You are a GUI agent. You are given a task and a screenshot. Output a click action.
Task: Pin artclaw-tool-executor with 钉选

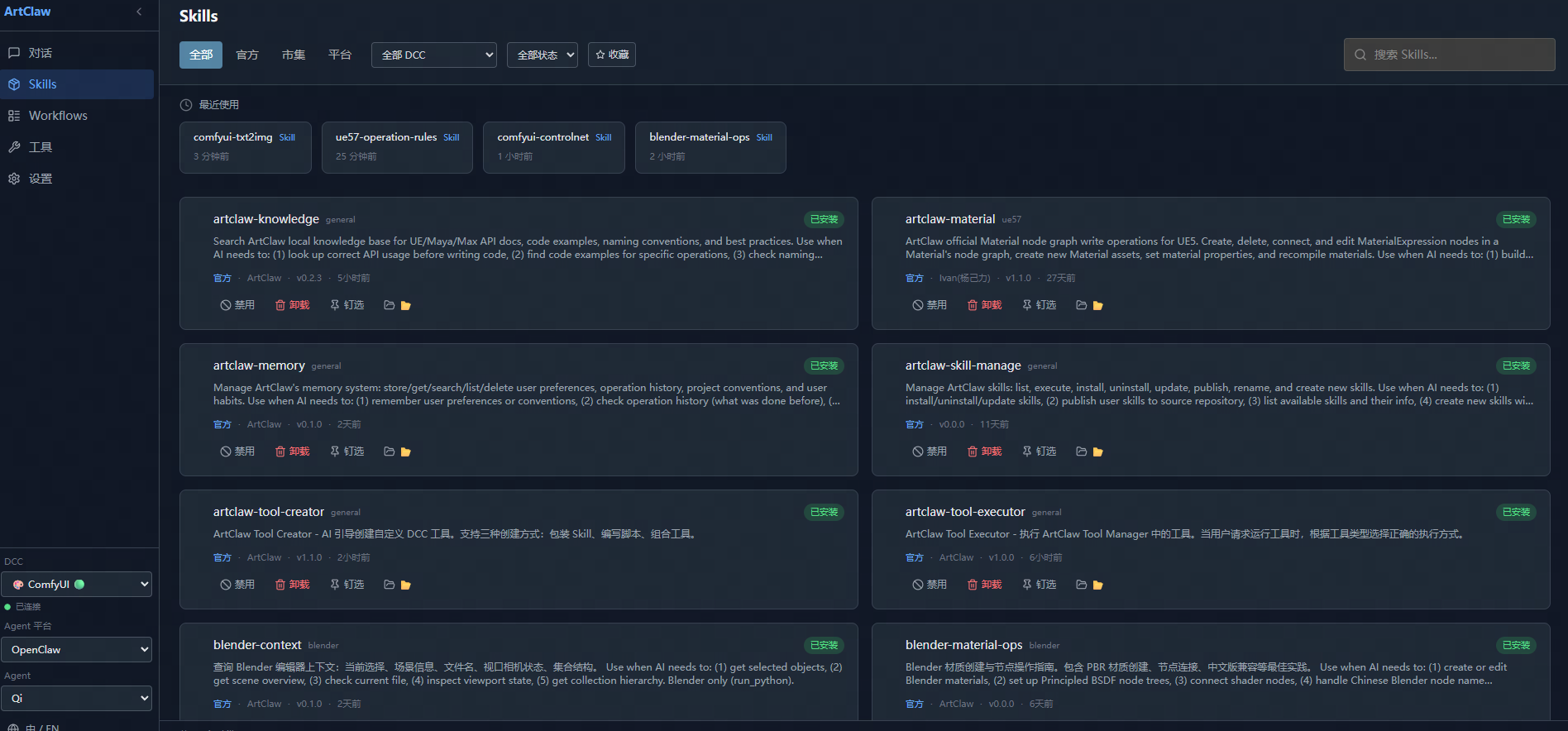pos(1040,585)
